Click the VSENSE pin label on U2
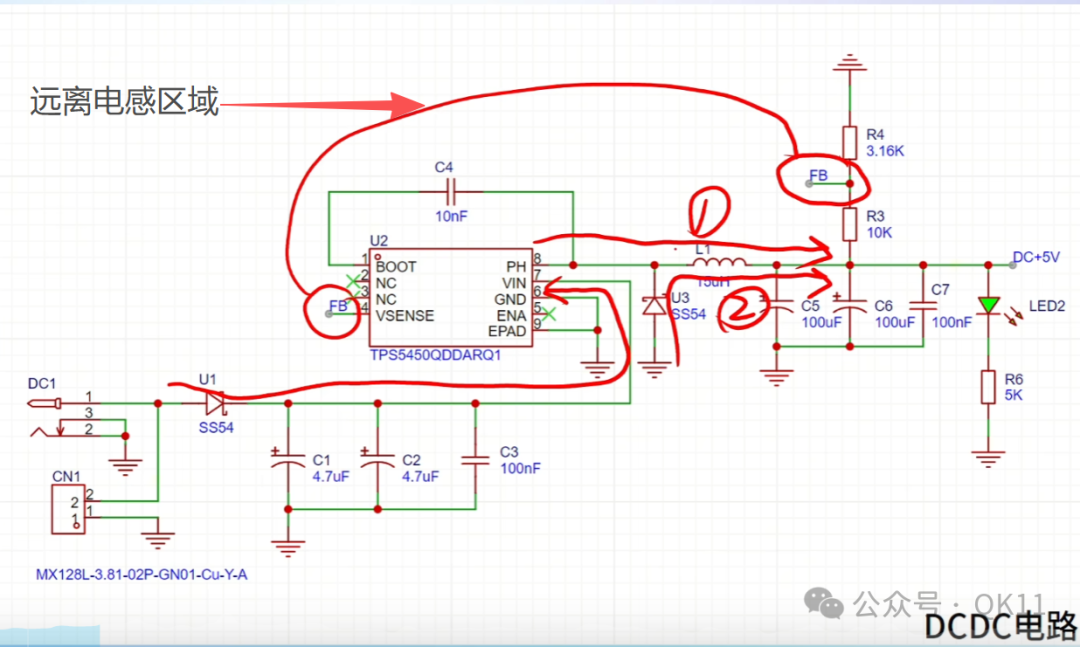 pyautogui.click(x=405, y=316)
